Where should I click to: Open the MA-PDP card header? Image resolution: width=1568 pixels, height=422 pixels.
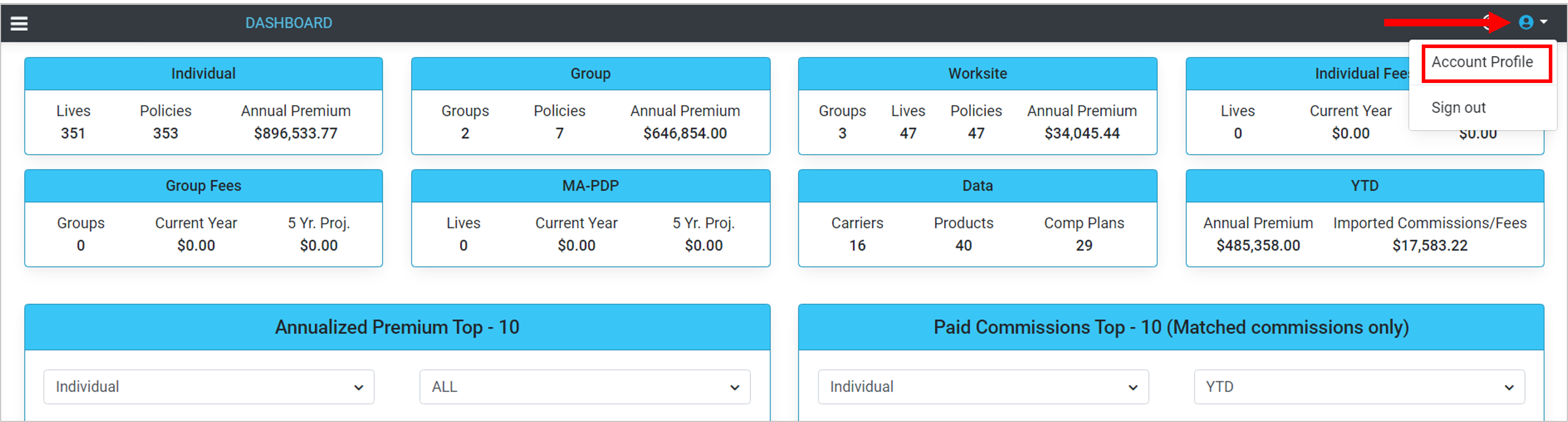point(590,186)
